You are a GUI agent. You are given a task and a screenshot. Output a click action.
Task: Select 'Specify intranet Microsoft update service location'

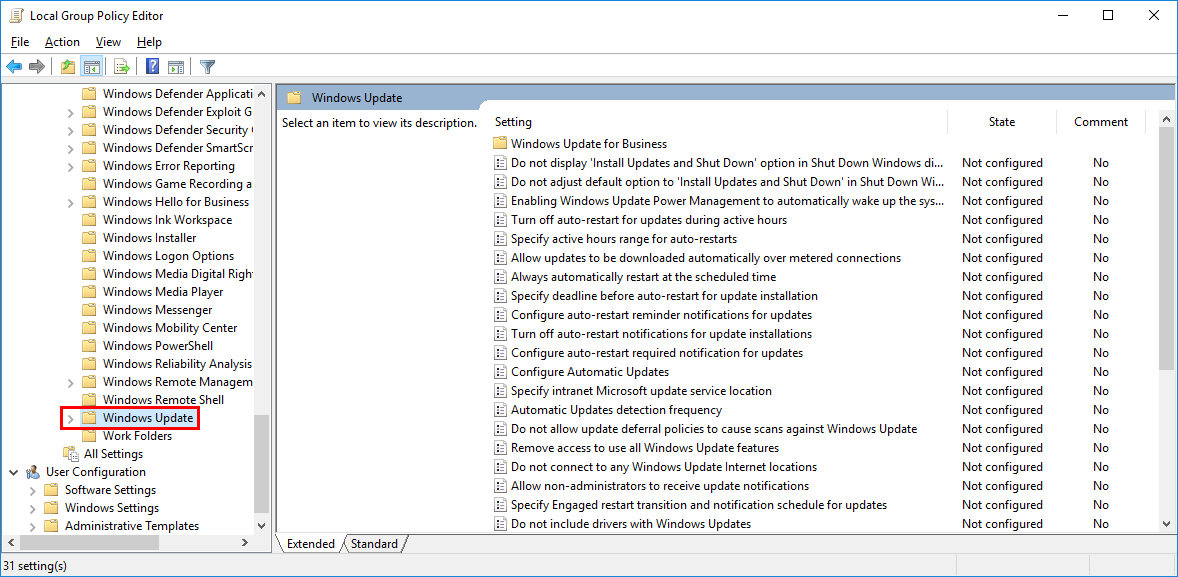[x=642, y=391]
